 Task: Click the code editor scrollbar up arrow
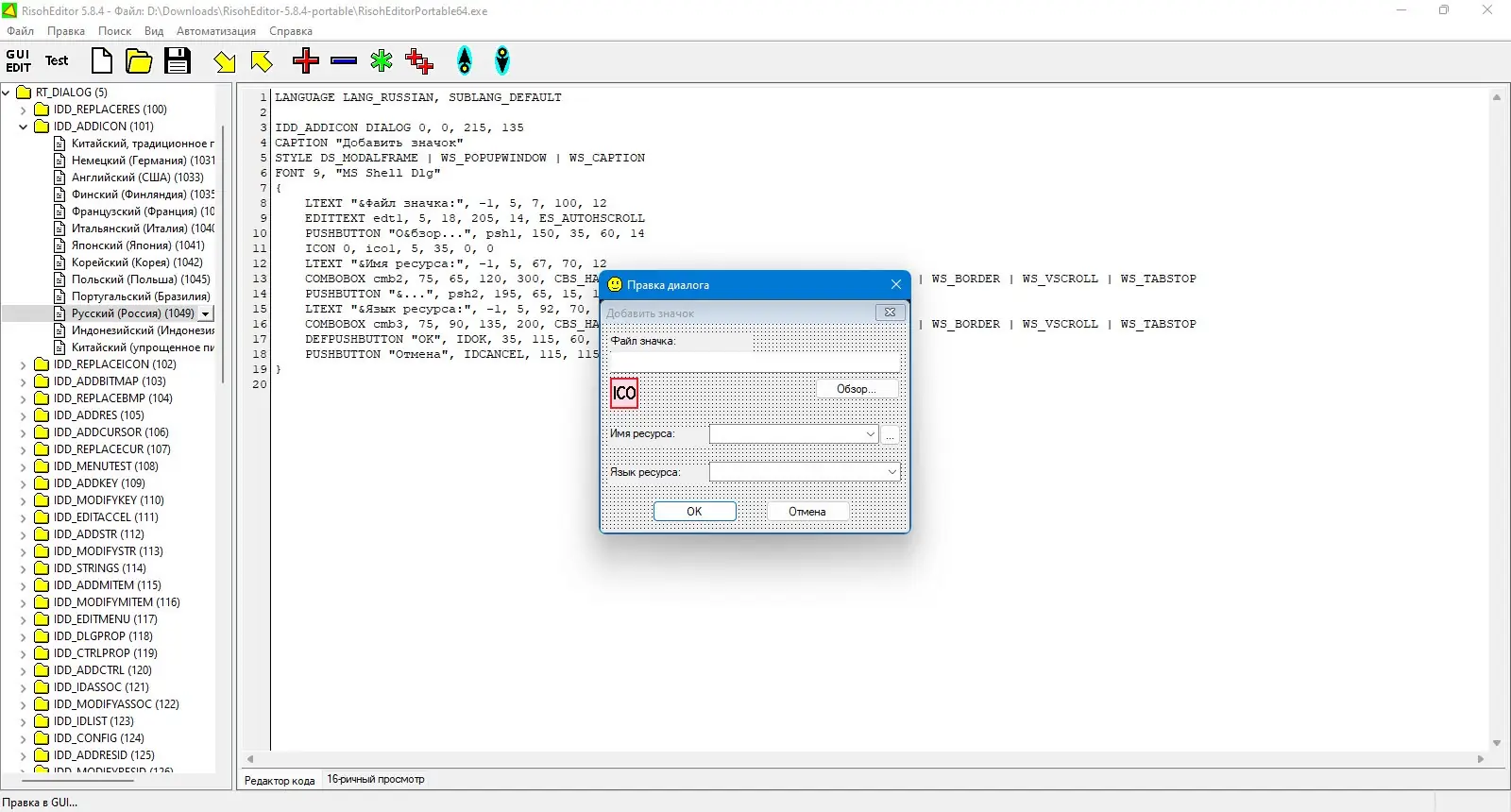(1497, 96)
